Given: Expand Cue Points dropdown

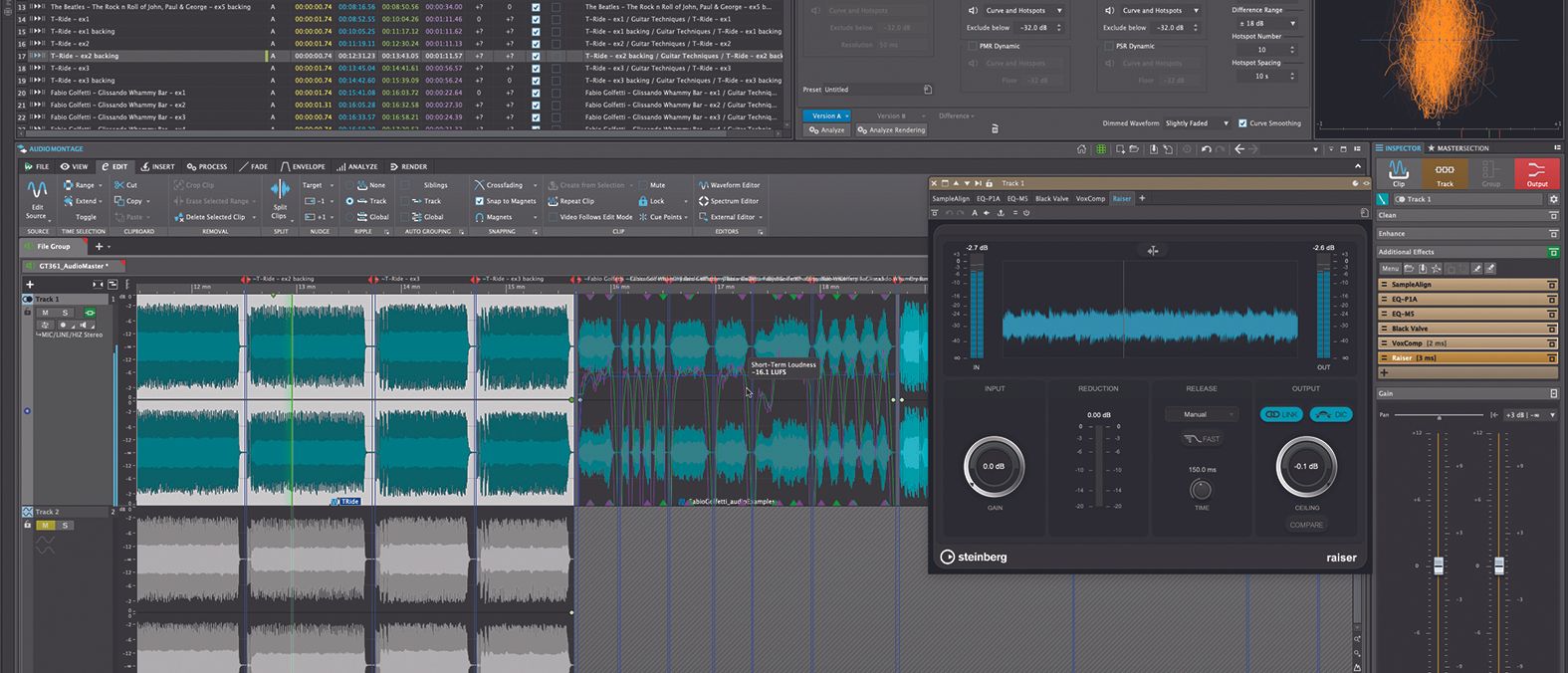Looking at the screenshot, I should coord(686,217).
